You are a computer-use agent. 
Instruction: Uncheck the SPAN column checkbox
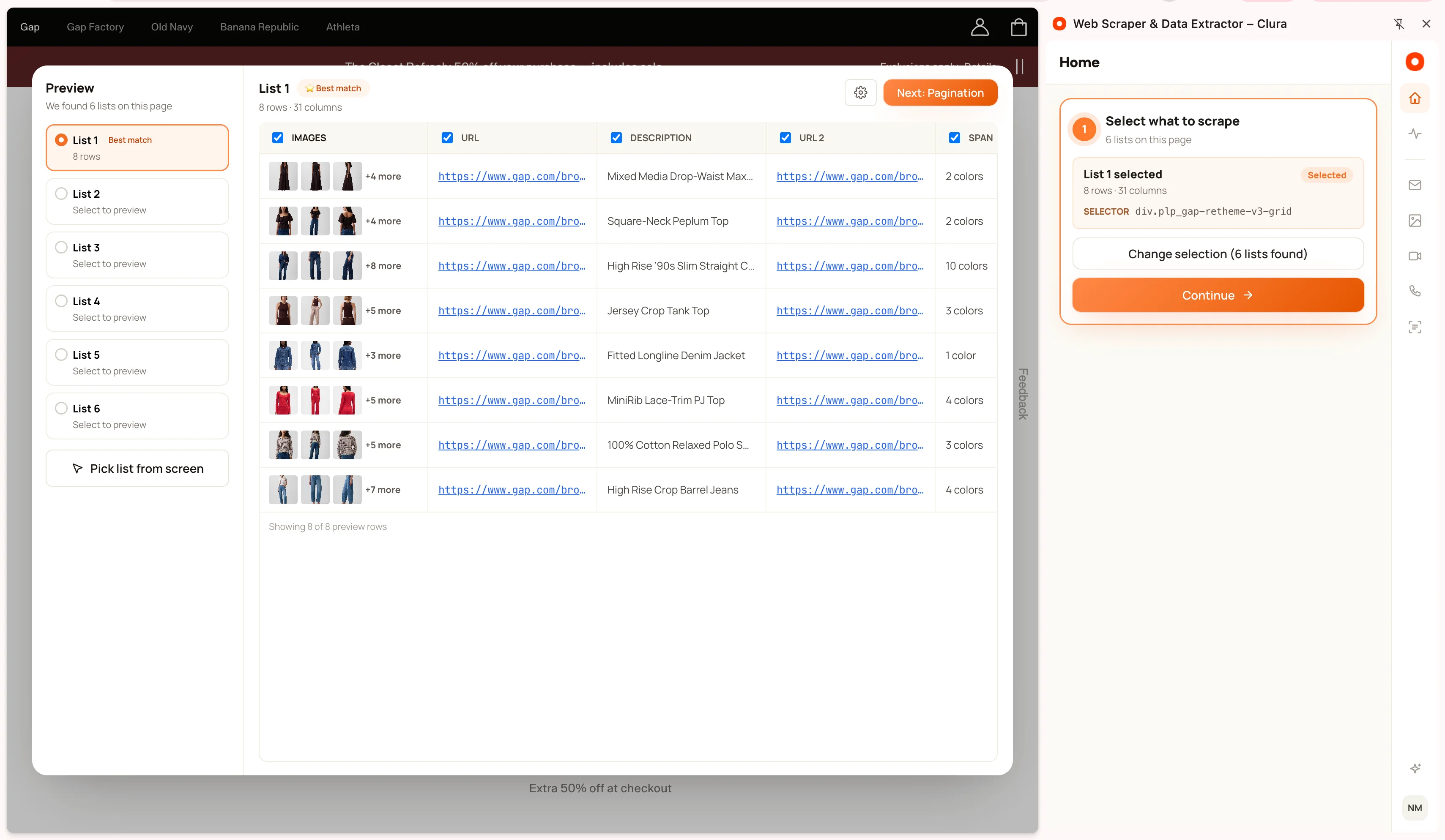click(x=955, y=137)
